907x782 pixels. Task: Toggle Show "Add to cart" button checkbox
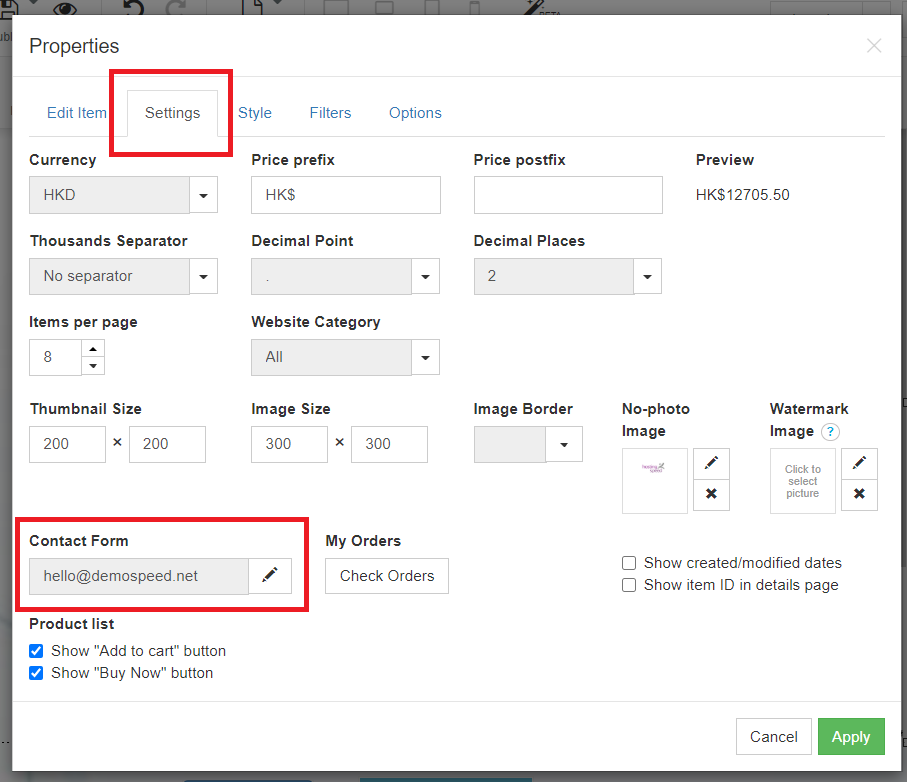[36, 651]
